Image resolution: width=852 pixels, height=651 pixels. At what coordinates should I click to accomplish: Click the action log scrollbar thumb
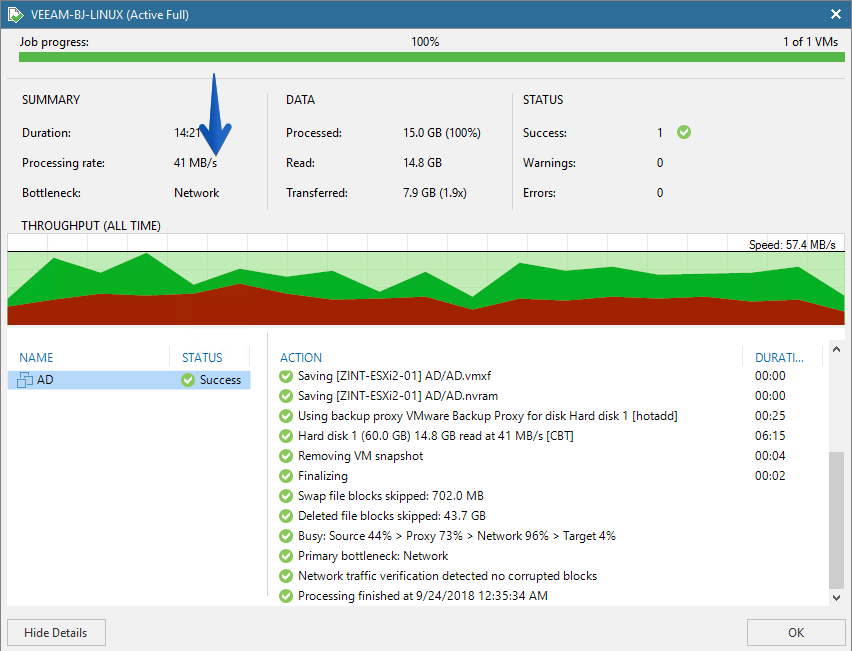click(836, 519)
